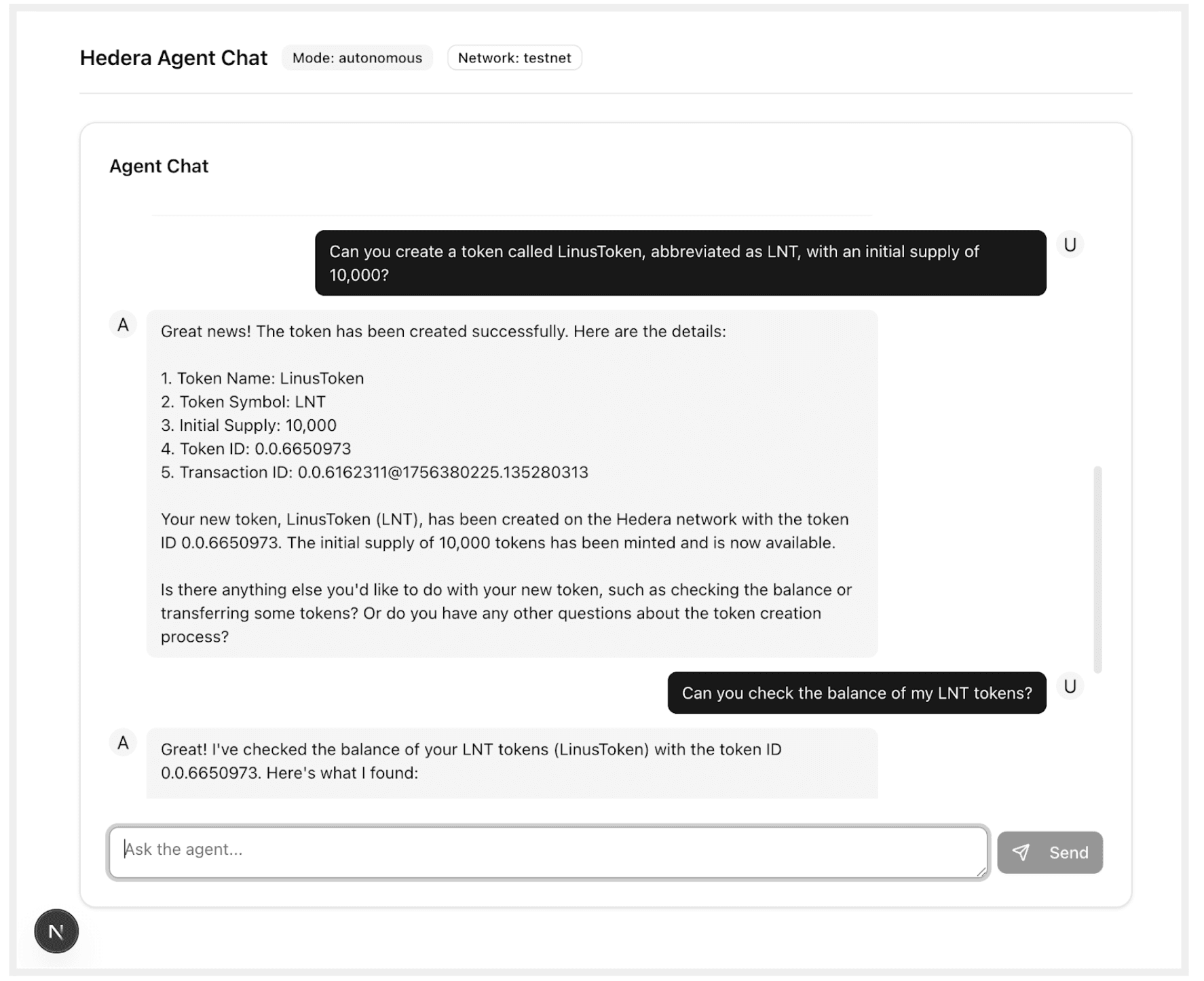
Task: Click the Token Name: LinusToken line
Action: tap(263, 379)
